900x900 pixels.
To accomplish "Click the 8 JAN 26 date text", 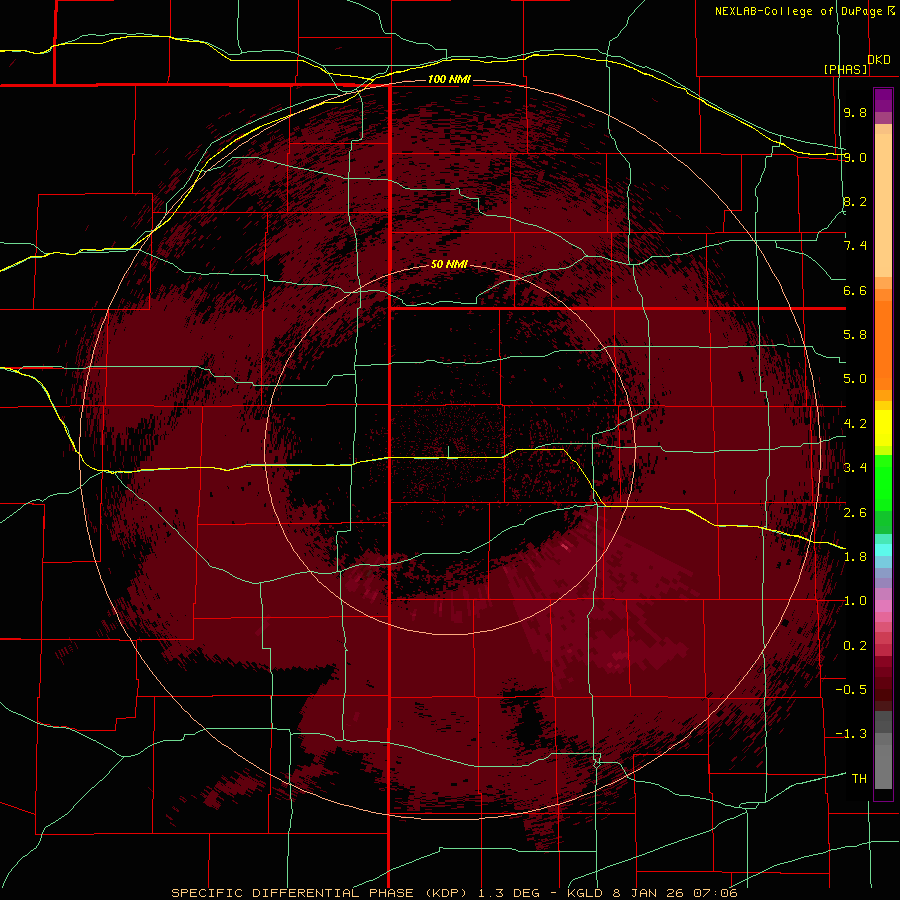I will point(649,893).
